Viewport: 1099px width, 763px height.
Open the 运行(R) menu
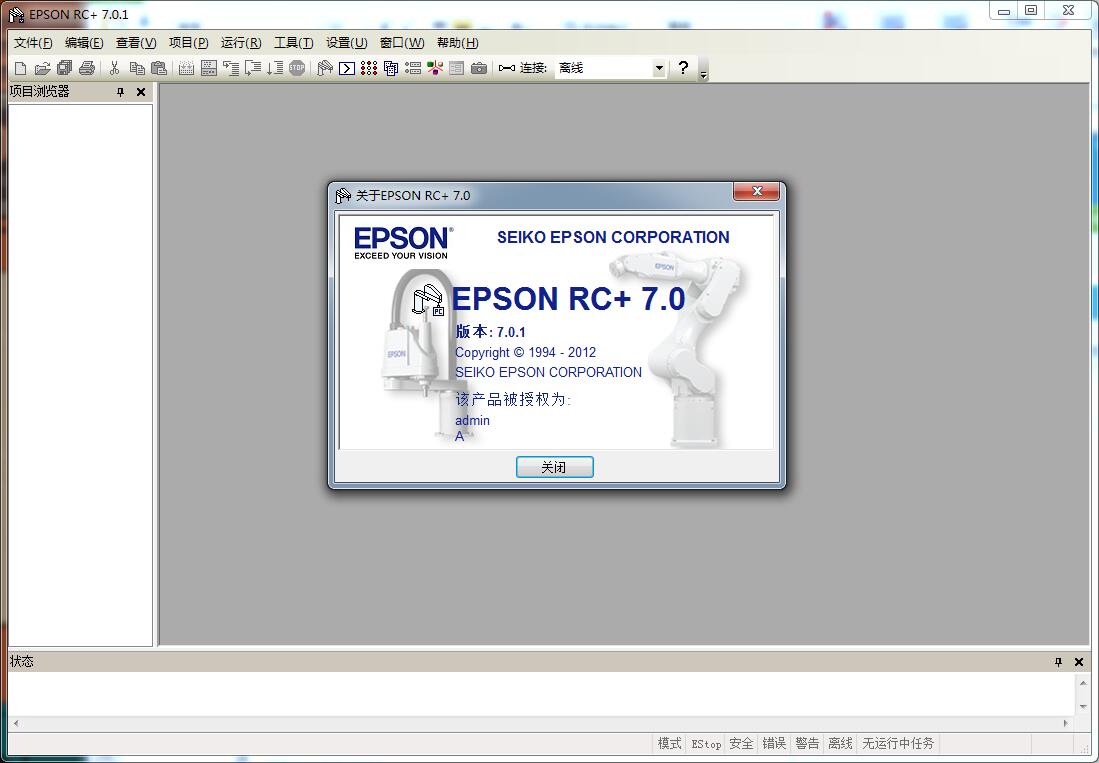point(241,43)
